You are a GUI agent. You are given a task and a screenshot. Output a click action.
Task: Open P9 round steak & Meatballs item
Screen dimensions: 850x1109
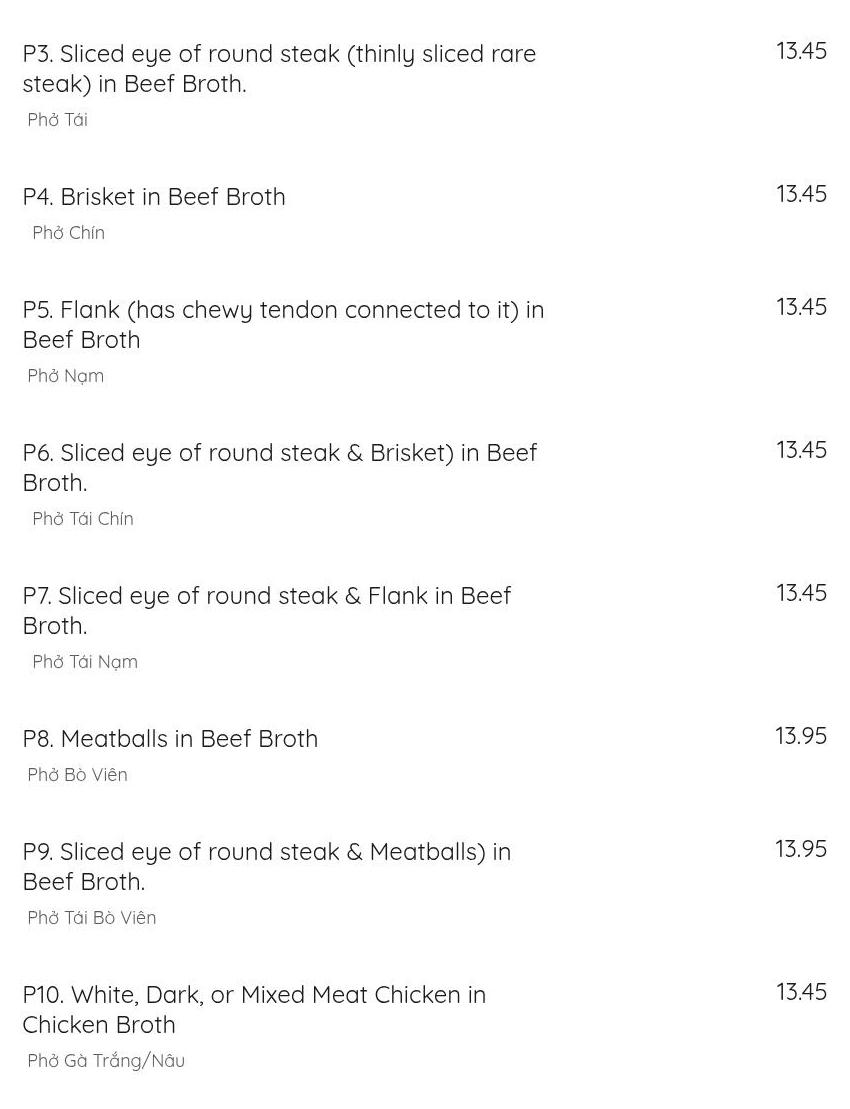(267, 866)
